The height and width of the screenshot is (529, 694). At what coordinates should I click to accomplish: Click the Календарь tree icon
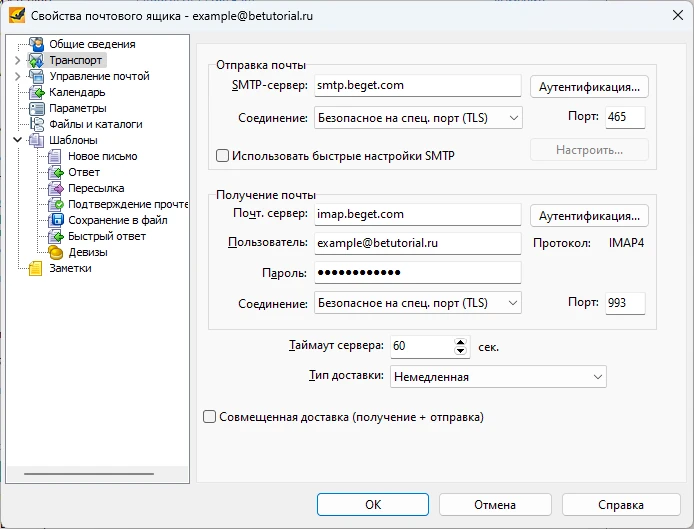(36, 92)
